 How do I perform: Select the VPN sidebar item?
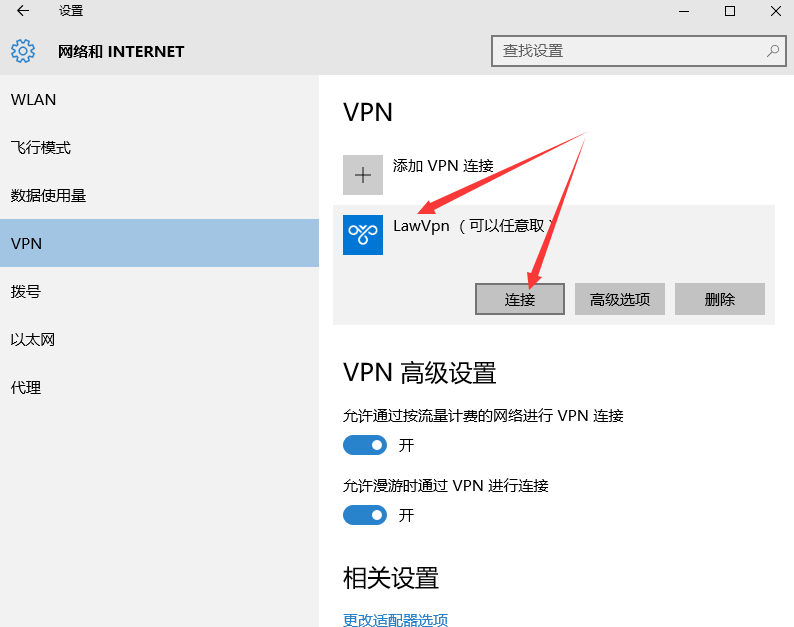point(26,244)
